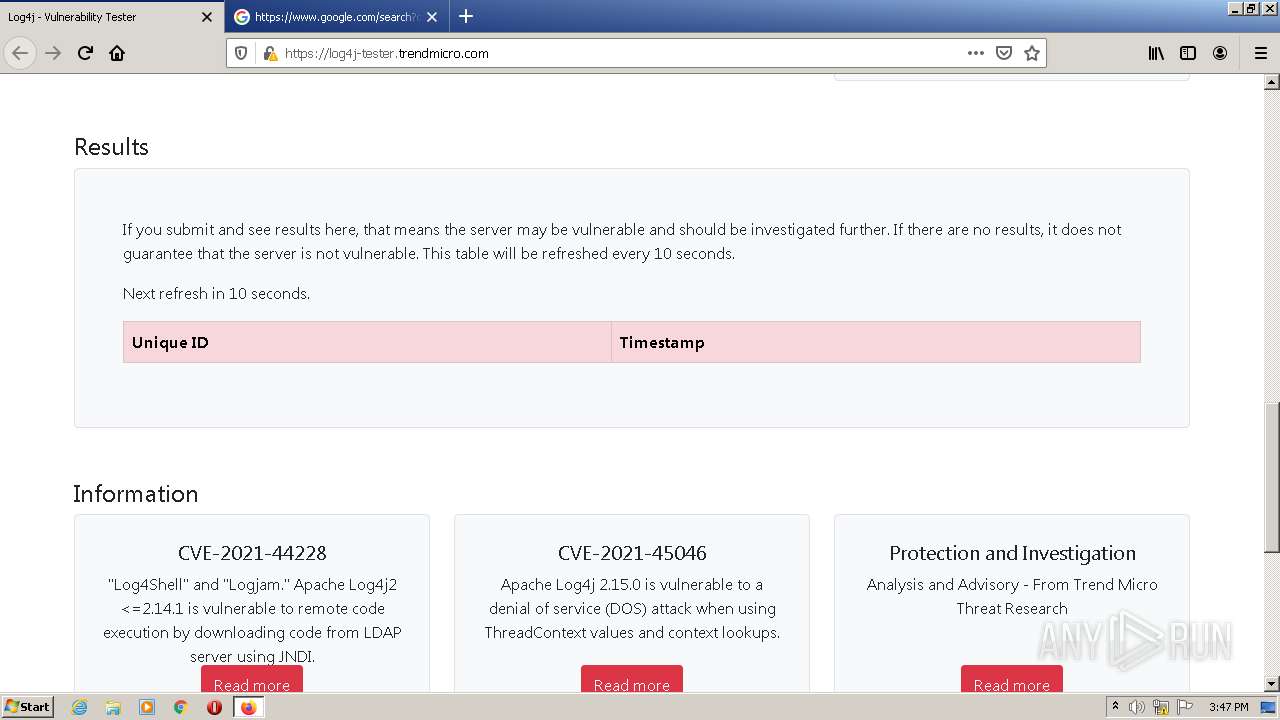Screen dimensions: 1280x720
Task: Open the Firefox home page
Action: (117, 53)
